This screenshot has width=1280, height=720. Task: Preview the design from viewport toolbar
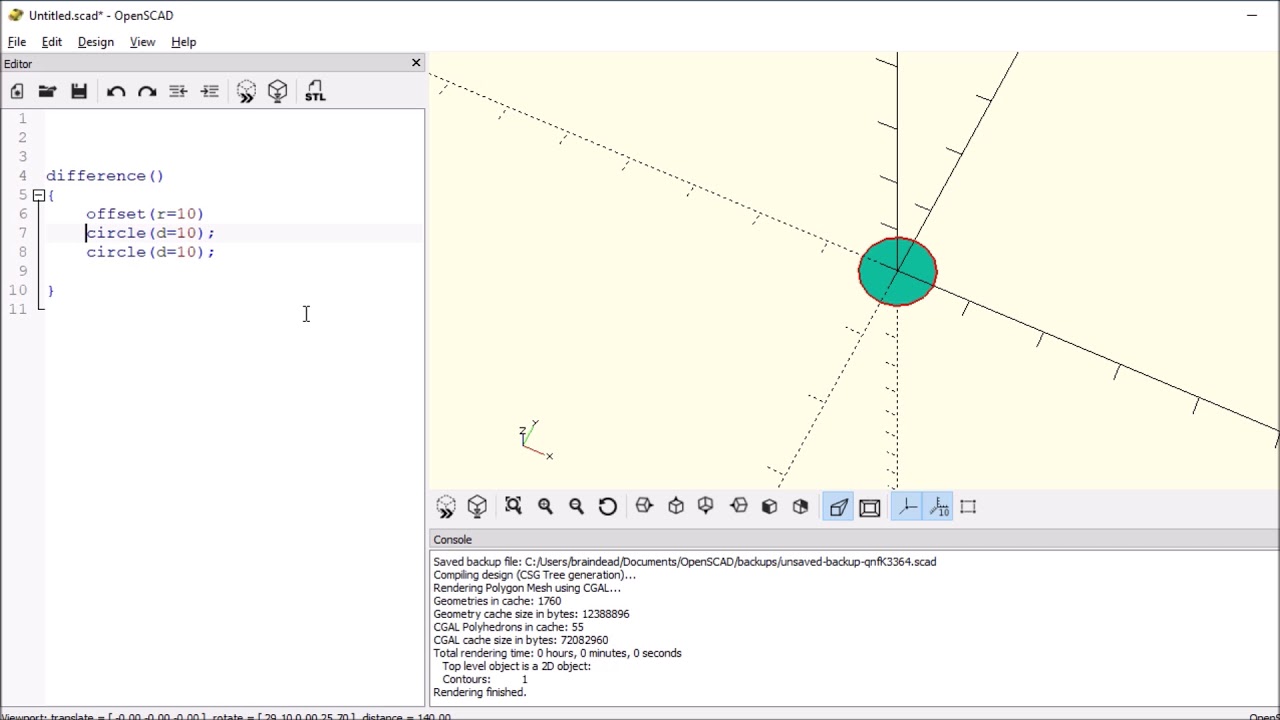tap(446, 507)
